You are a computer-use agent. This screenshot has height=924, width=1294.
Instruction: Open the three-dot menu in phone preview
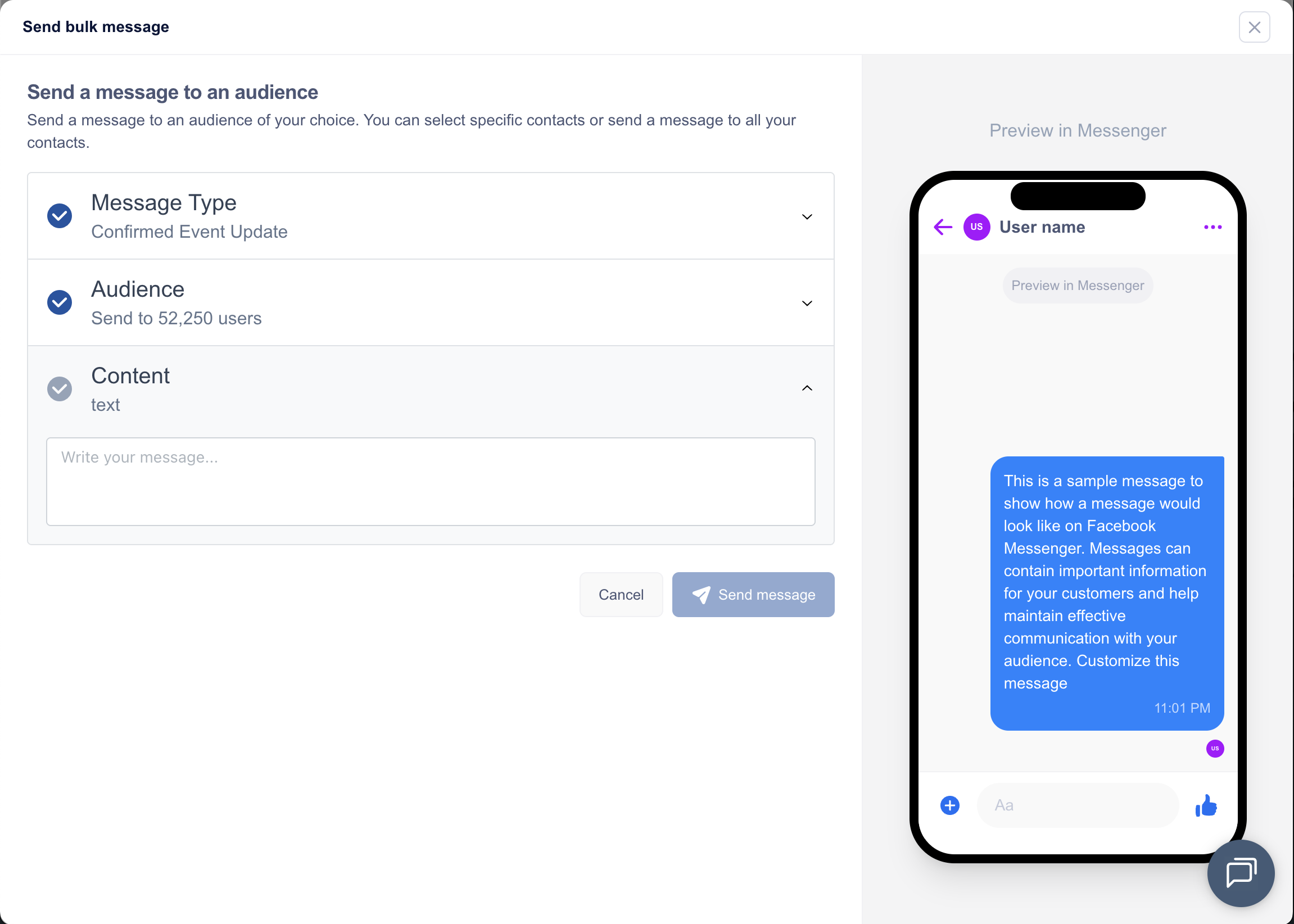1212,227
